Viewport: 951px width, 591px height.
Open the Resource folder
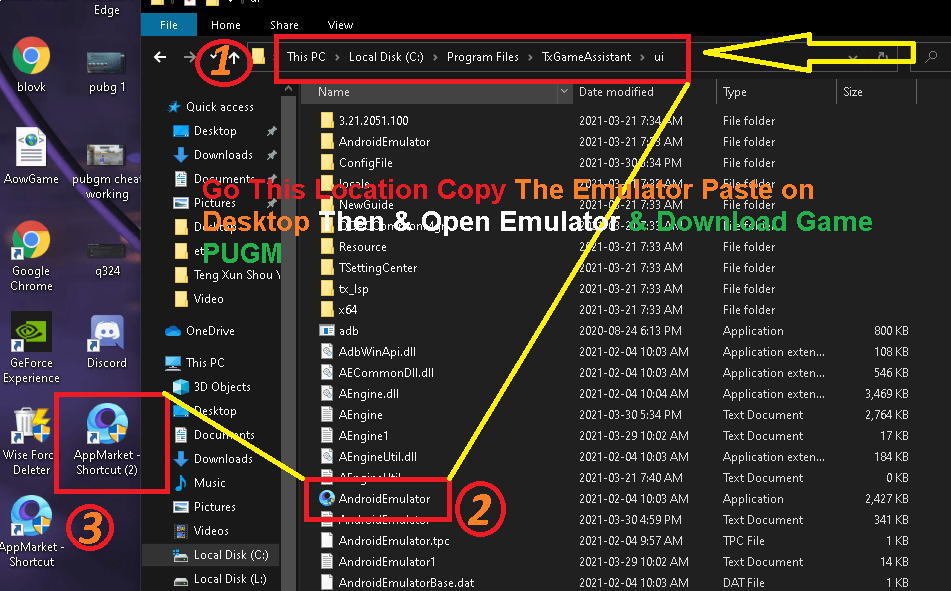pos(362,247)
